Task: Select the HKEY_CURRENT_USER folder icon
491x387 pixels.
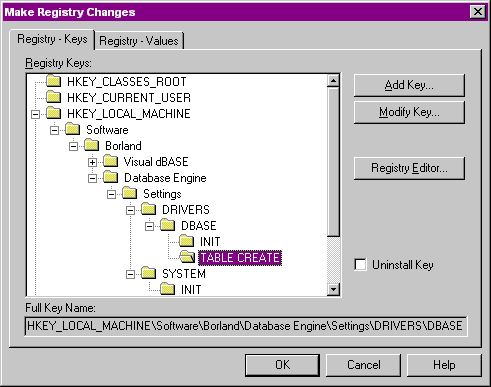Action: click(54, 97)
